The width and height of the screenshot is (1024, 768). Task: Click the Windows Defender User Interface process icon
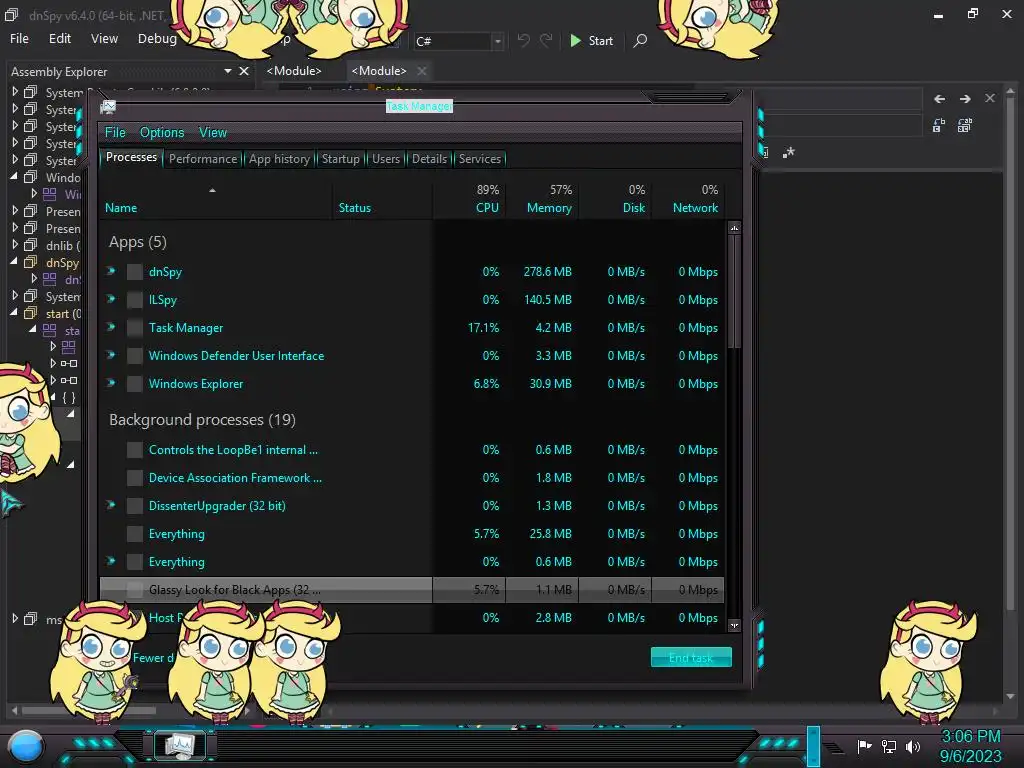[135, 356]
